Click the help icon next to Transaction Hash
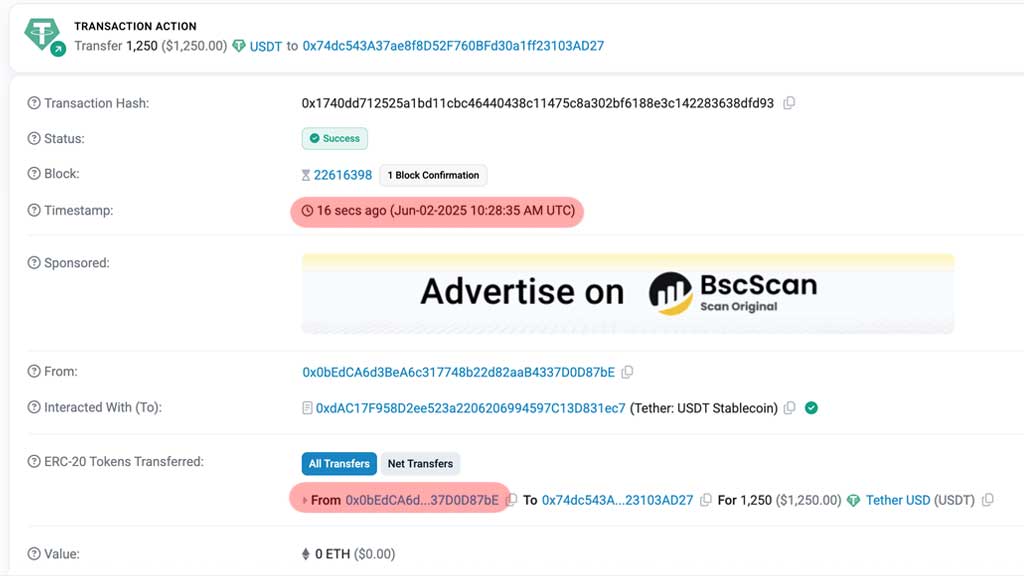The height and width of the screenshot is (576, 1024). [34, 103]
